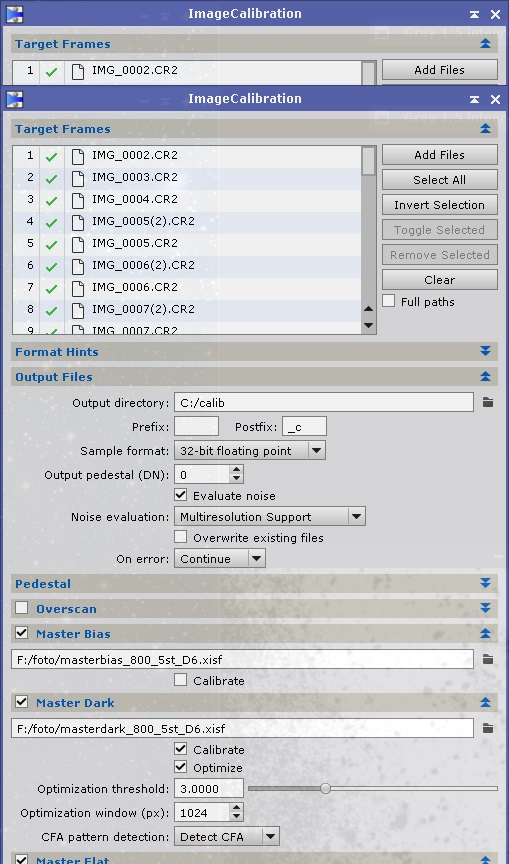Viewport: 509px width, 864px height.
Task: Open folder icon beside Master Dark path
Action: (x=488, y=728)
